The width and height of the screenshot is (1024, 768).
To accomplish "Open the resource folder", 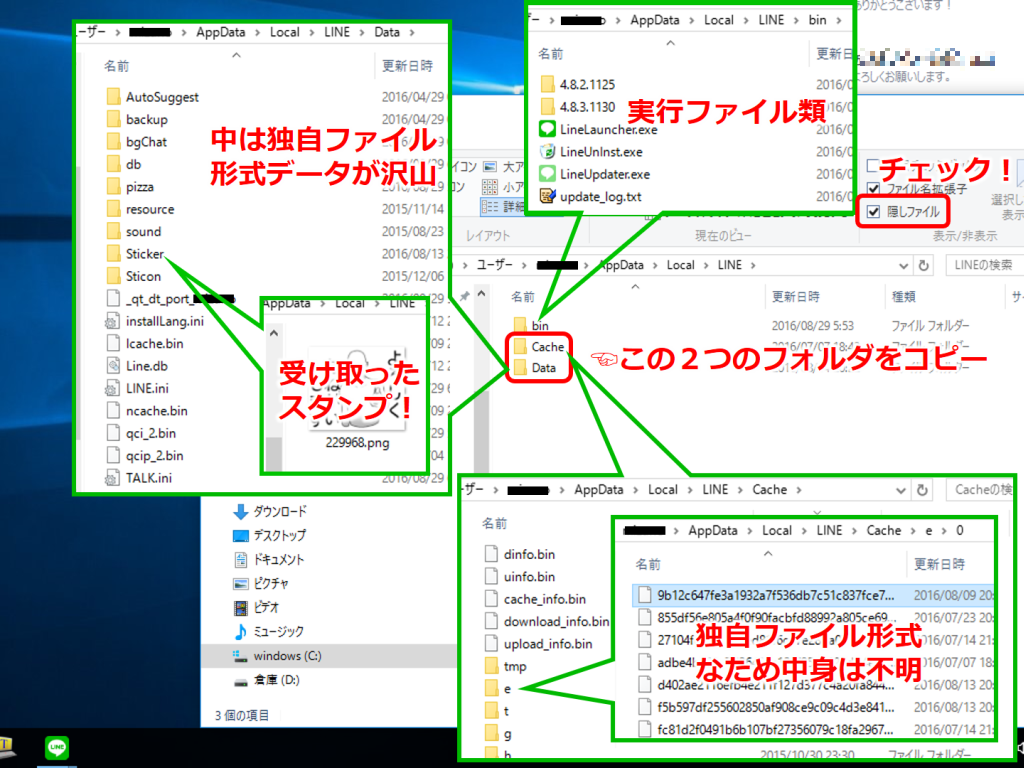I will click(140, 210).
